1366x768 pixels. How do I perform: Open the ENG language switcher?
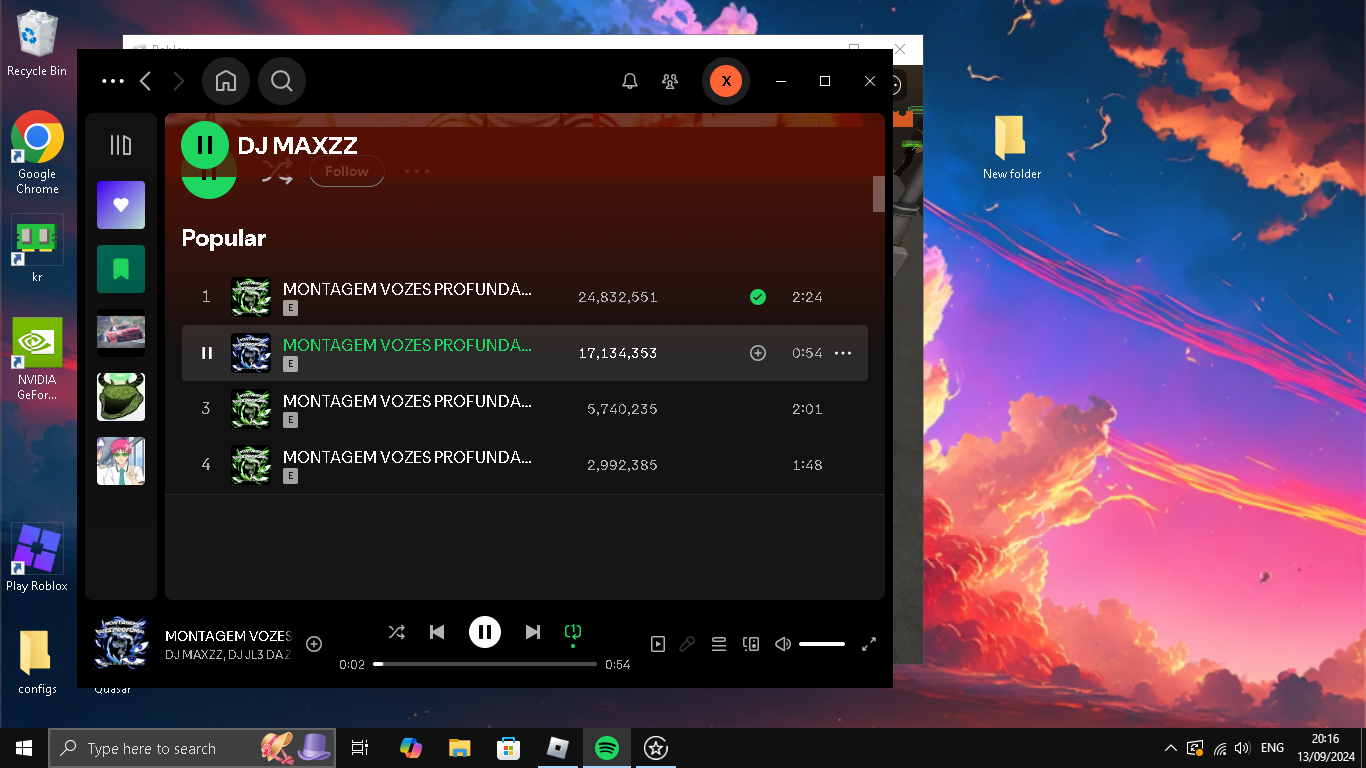tap(1272, 748)
